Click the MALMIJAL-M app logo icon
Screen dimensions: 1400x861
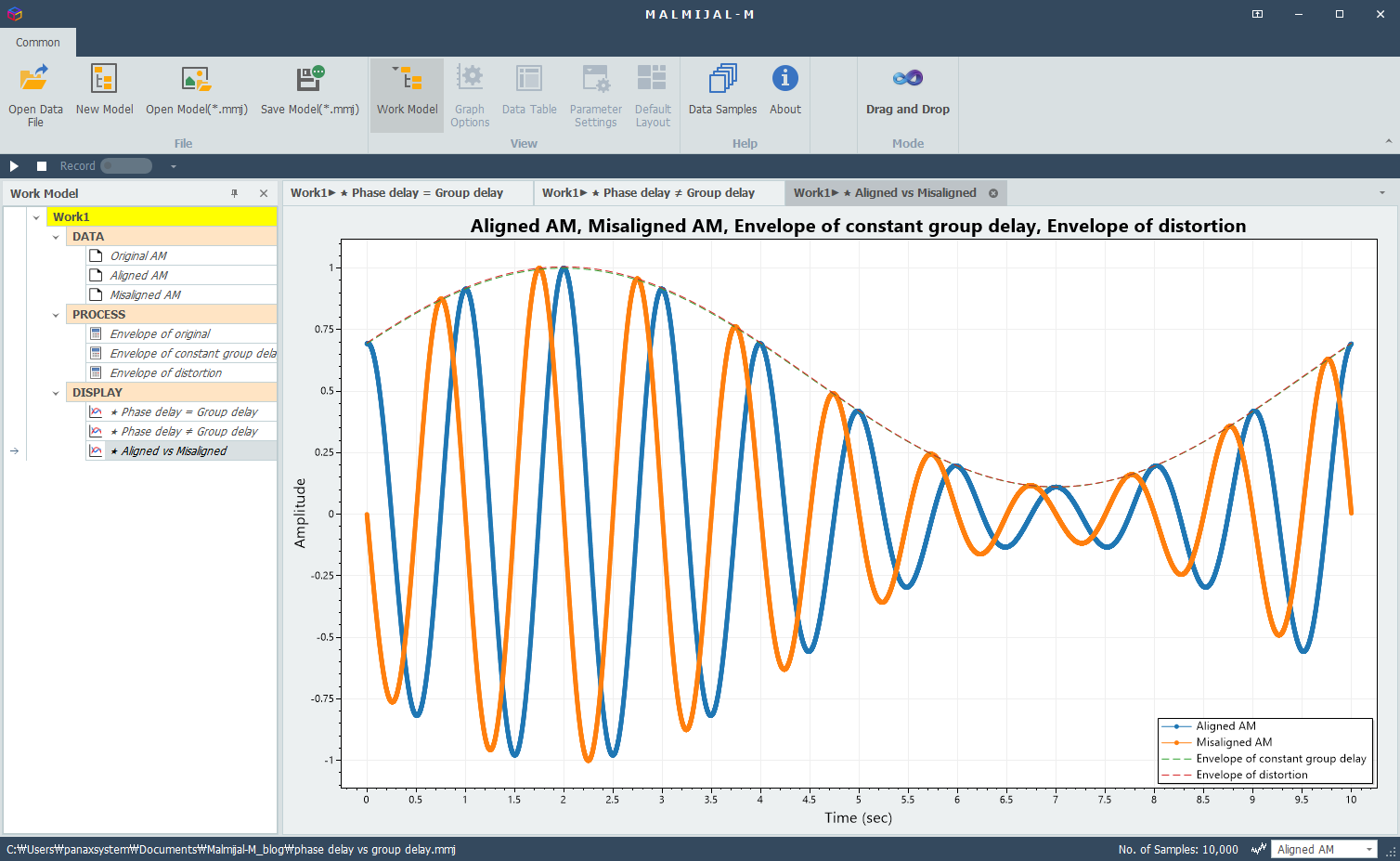(14, 14)
